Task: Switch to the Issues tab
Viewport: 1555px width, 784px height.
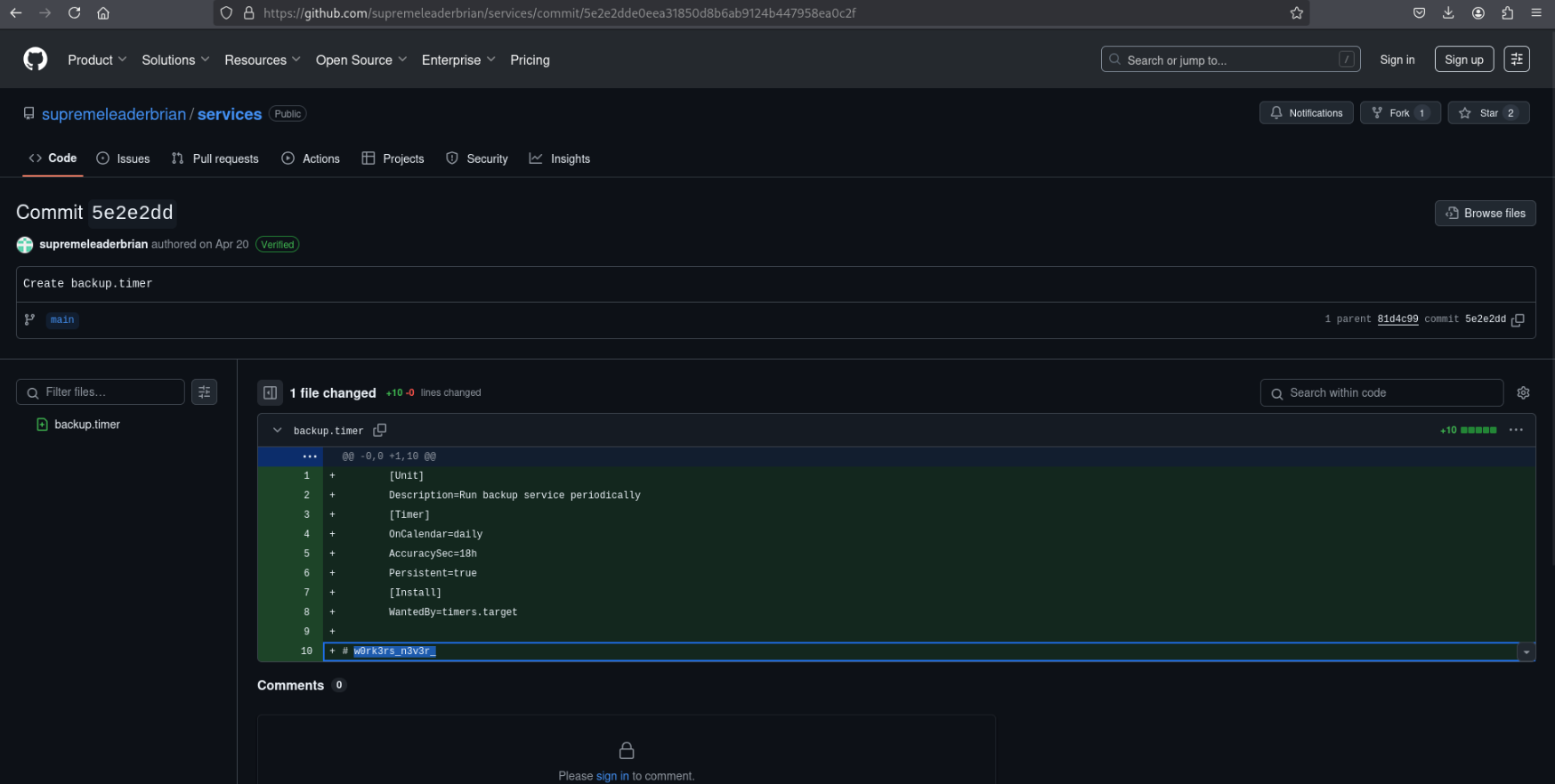Action: [123, 158]
